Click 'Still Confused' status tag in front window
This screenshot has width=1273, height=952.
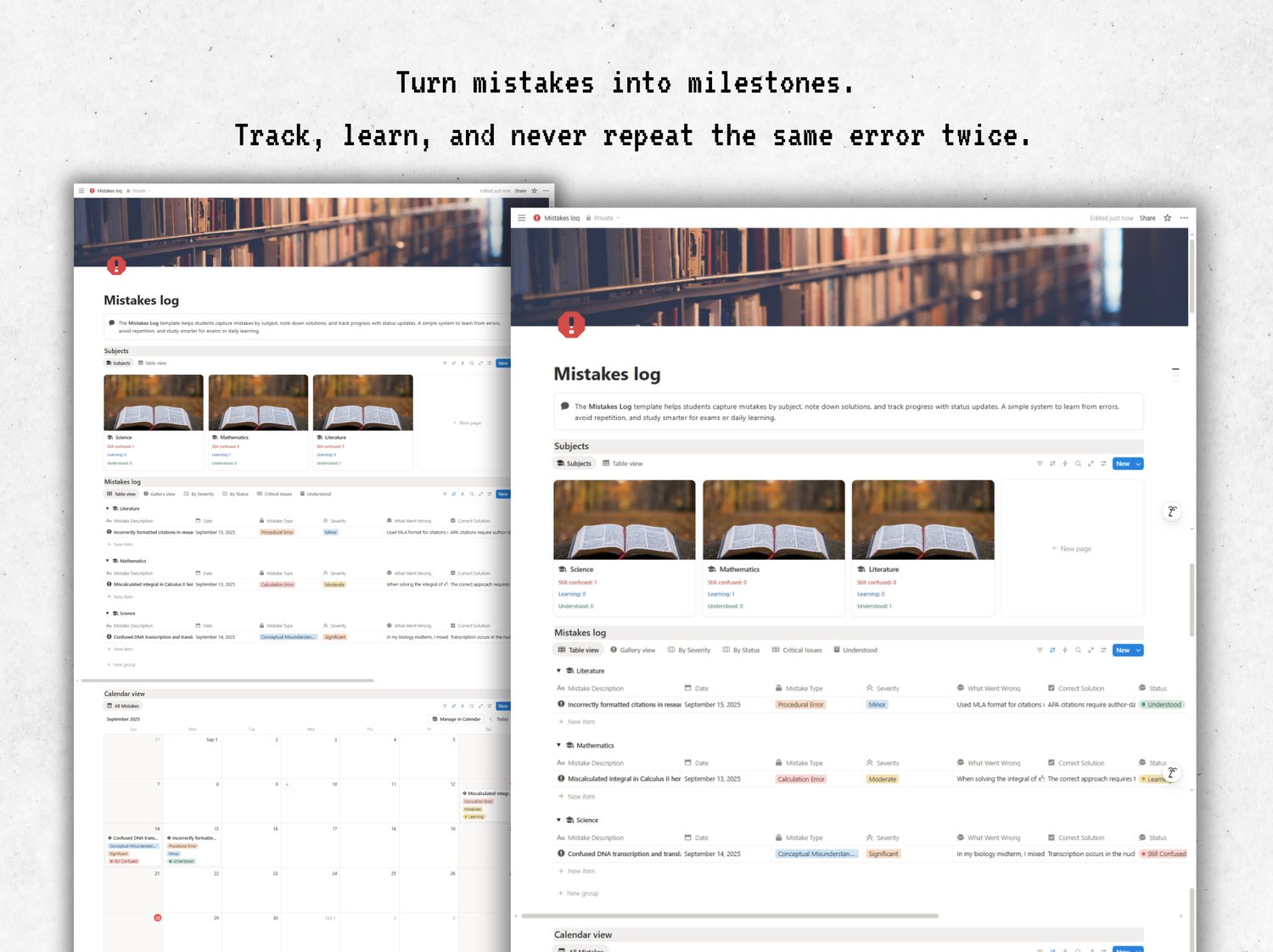pos(1164,854)
